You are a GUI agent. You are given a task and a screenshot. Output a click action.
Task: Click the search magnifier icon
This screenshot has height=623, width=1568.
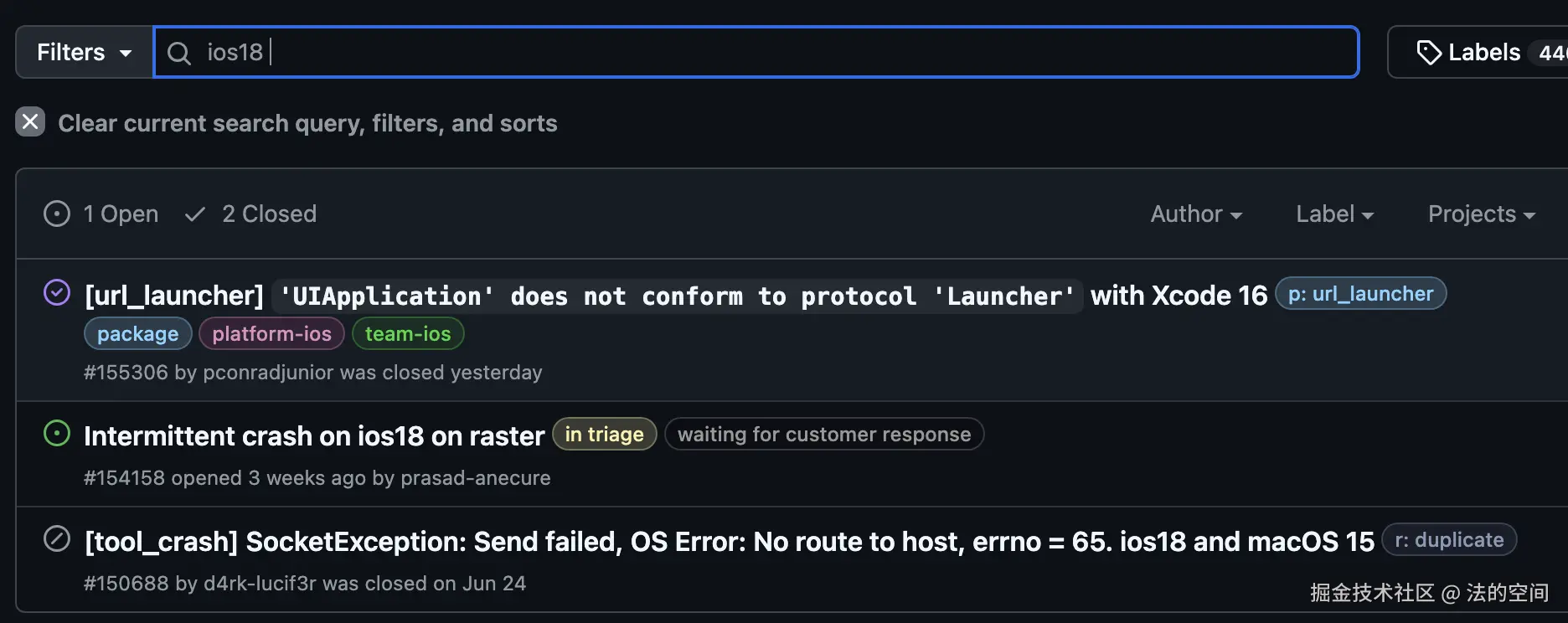click(178, 53)
